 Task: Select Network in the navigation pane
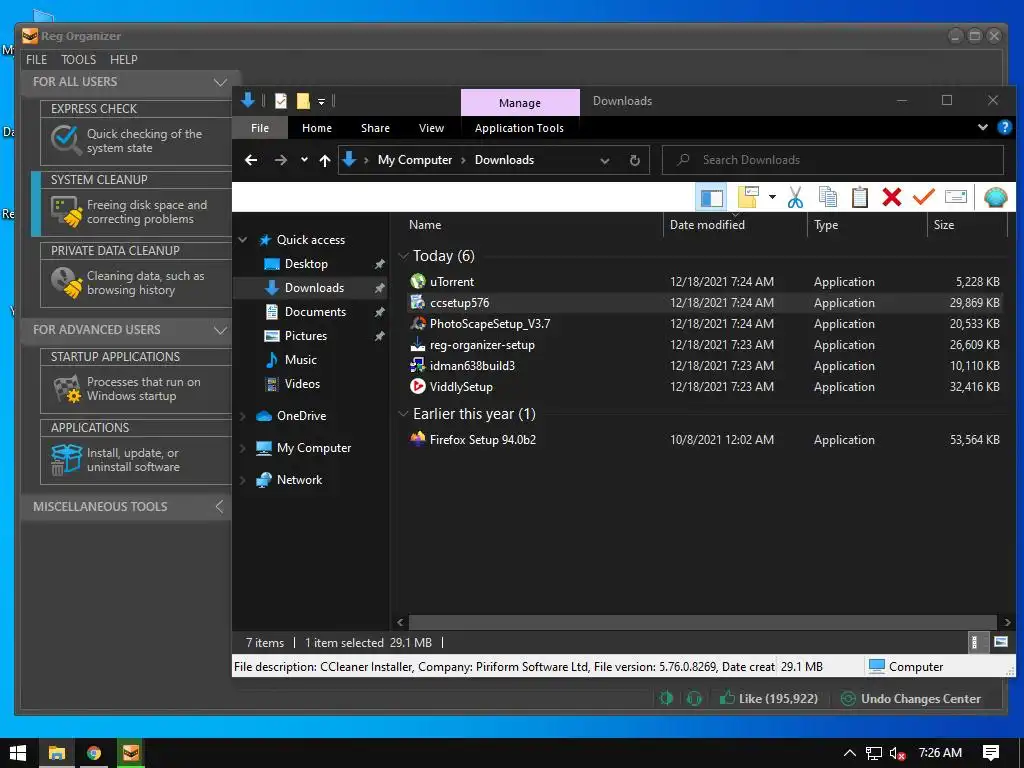[x=299, y=480]
